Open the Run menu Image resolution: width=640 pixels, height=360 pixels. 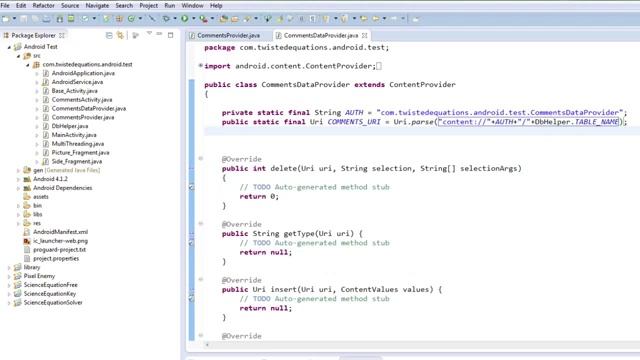pyautogui.click(x=169, y=6)
